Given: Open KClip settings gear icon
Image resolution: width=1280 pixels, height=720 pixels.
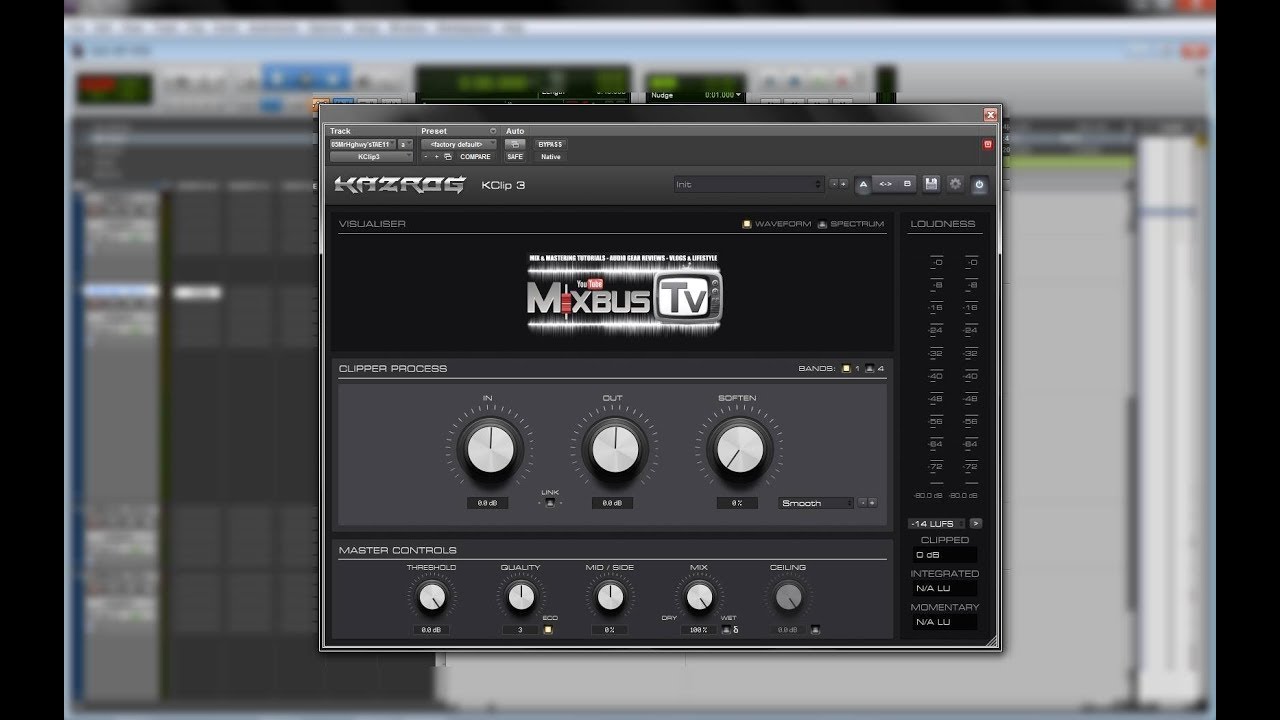Looking at the screenshot, I should pyautogui.click(x=955, y=184).
